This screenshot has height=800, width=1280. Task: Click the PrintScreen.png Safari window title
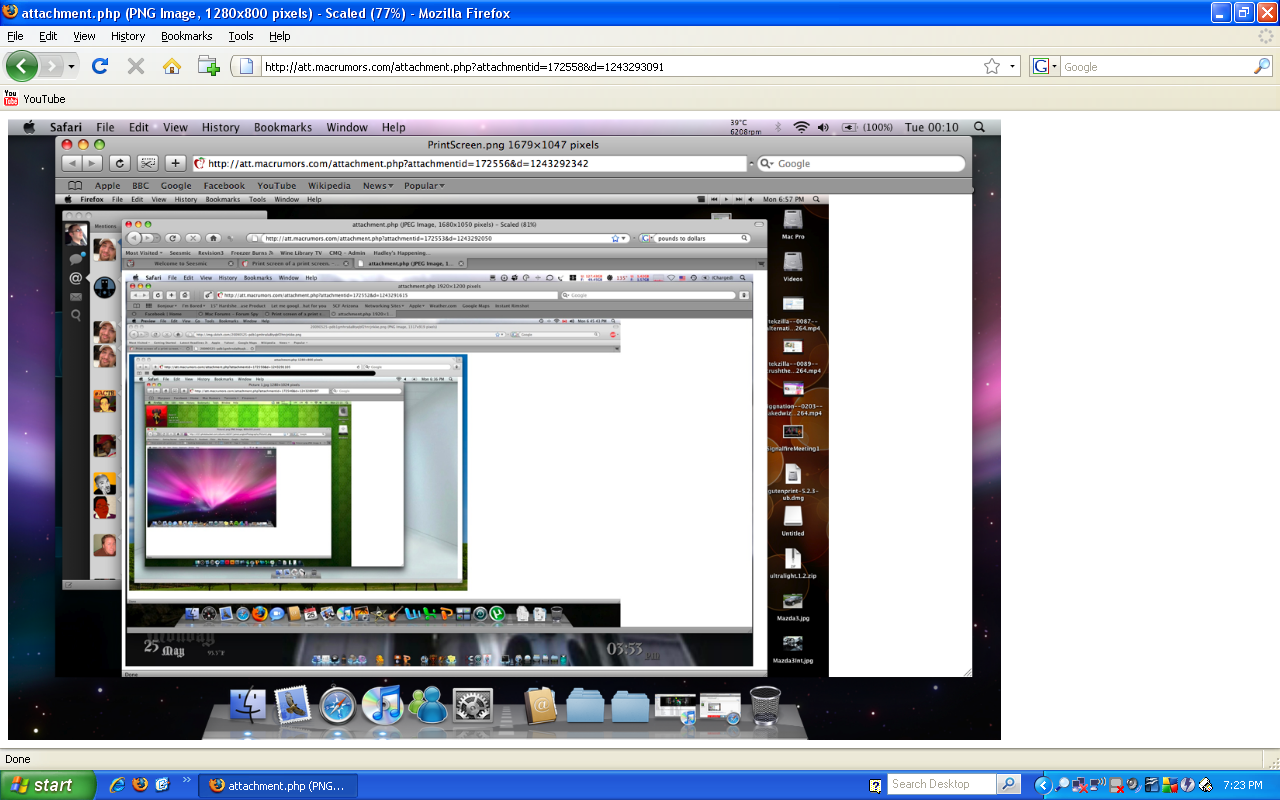(x=513, y=145)
